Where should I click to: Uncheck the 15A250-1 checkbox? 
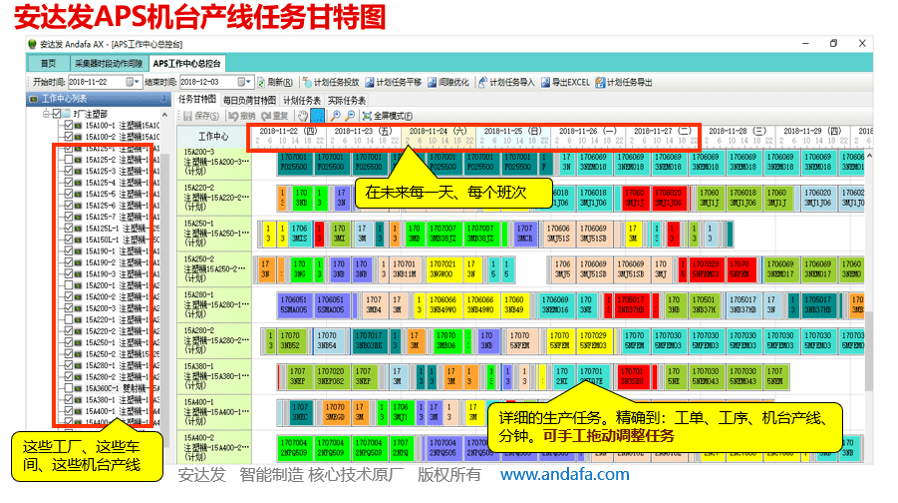69,343
